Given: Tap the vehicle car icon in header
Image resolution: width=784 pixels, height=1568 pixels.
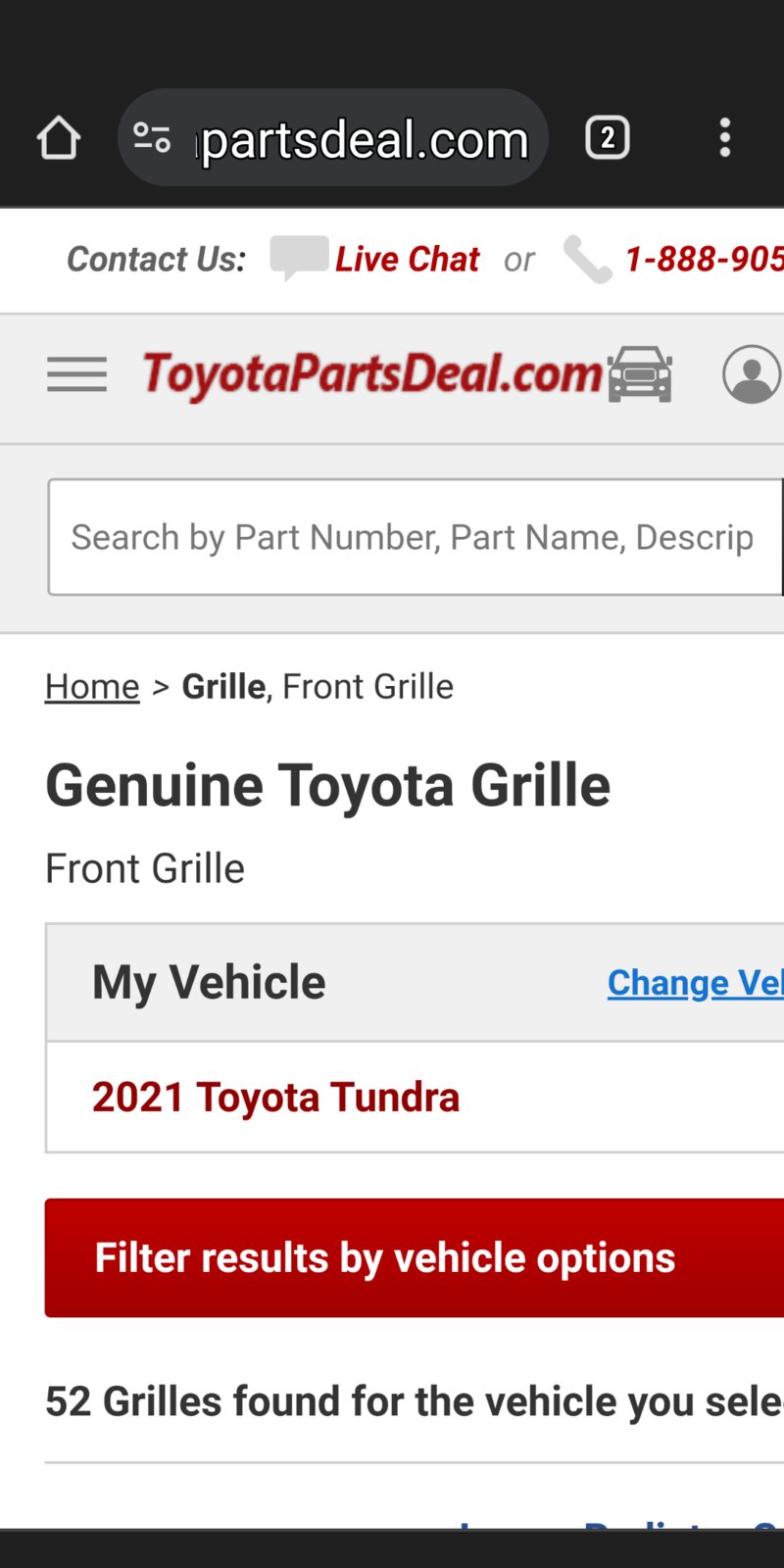Looking at the screenshot, I should pyautogui.click(x=640, y=374).
